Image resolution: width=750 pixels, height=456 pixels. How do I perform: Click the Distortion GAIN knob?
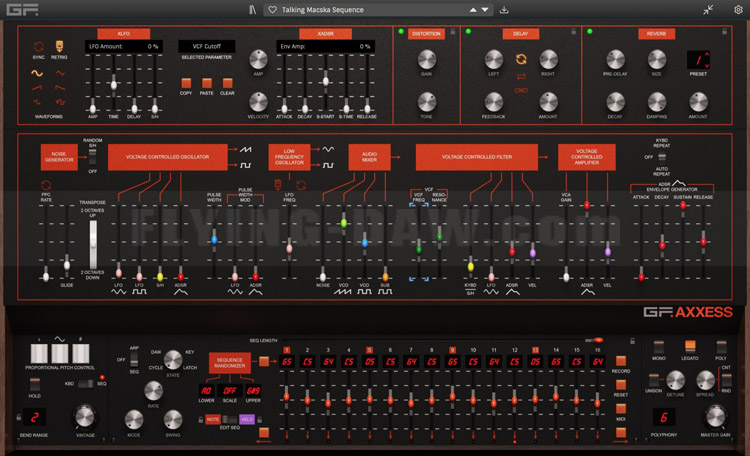click(427, 59)
